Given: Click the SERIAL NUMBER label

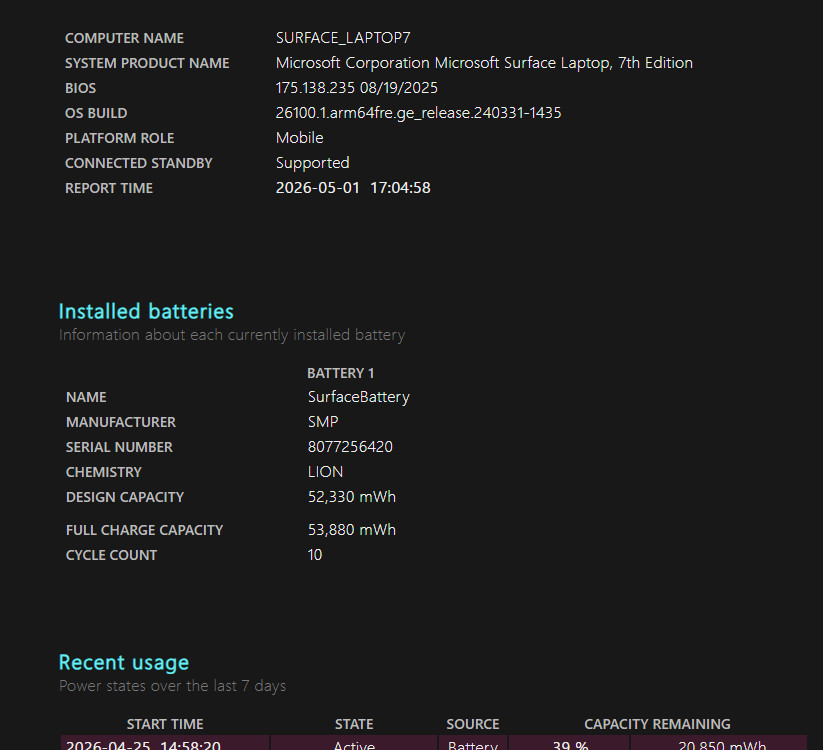Looking at the screenshot, I should click(119, 447).
